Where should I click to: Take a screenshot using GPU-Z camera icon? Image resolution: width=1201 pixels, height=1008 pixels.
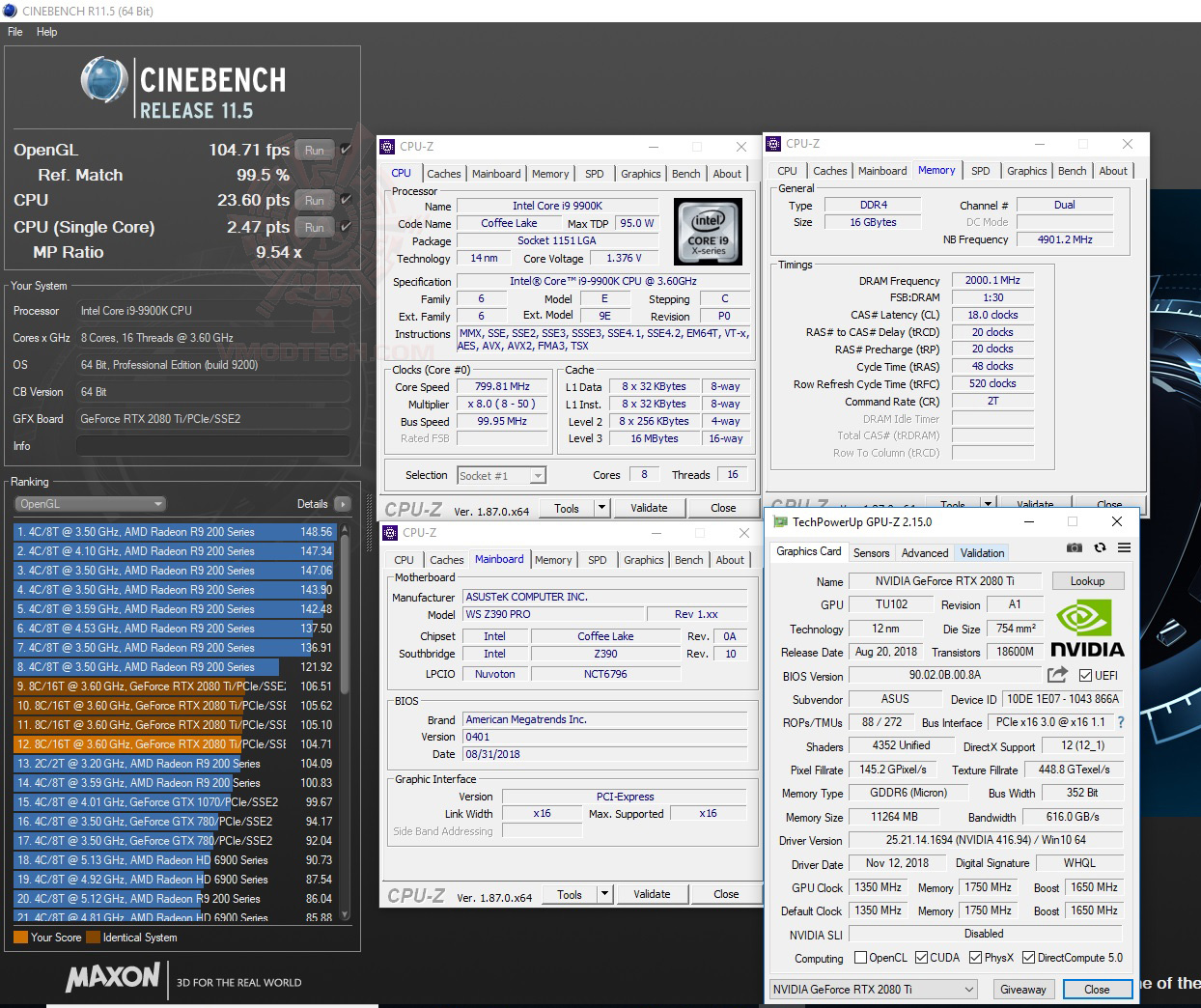[1075, 547]
